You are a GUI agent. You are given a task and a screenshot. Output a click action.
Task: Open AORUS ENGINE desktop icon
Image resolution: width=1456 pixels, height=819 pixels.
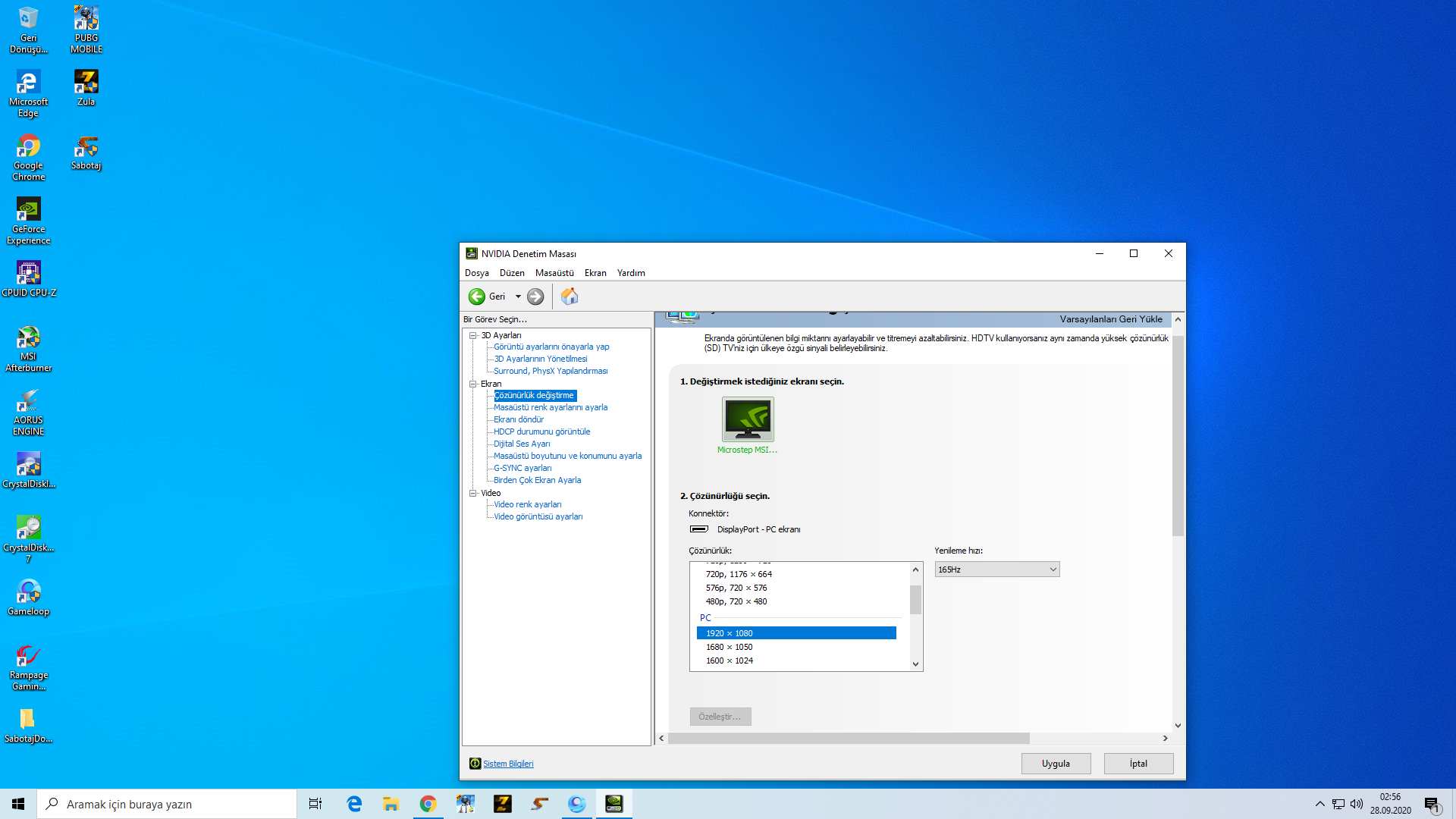[x=29, y=413]
